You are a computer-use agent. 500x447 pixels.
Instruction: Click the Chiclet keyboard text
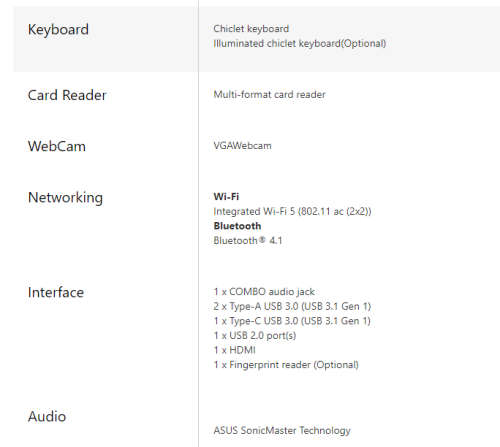click(x=251, y=29)
